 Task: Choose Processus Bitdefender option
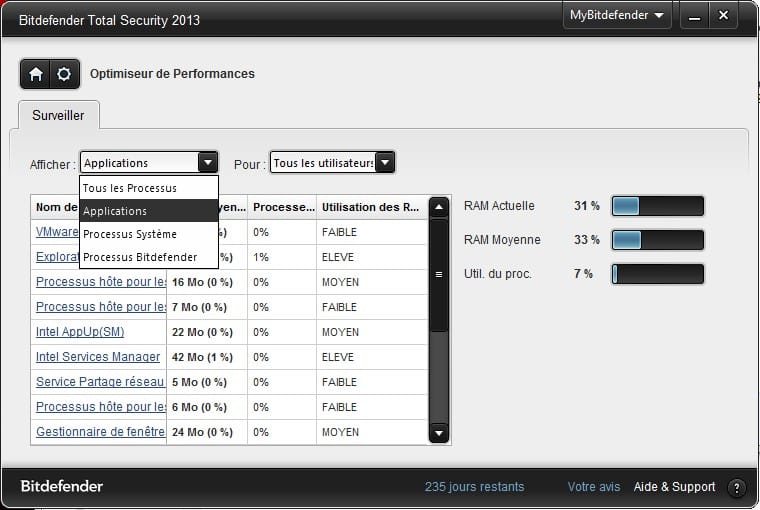pyautogui.click(x=149, y=257)
